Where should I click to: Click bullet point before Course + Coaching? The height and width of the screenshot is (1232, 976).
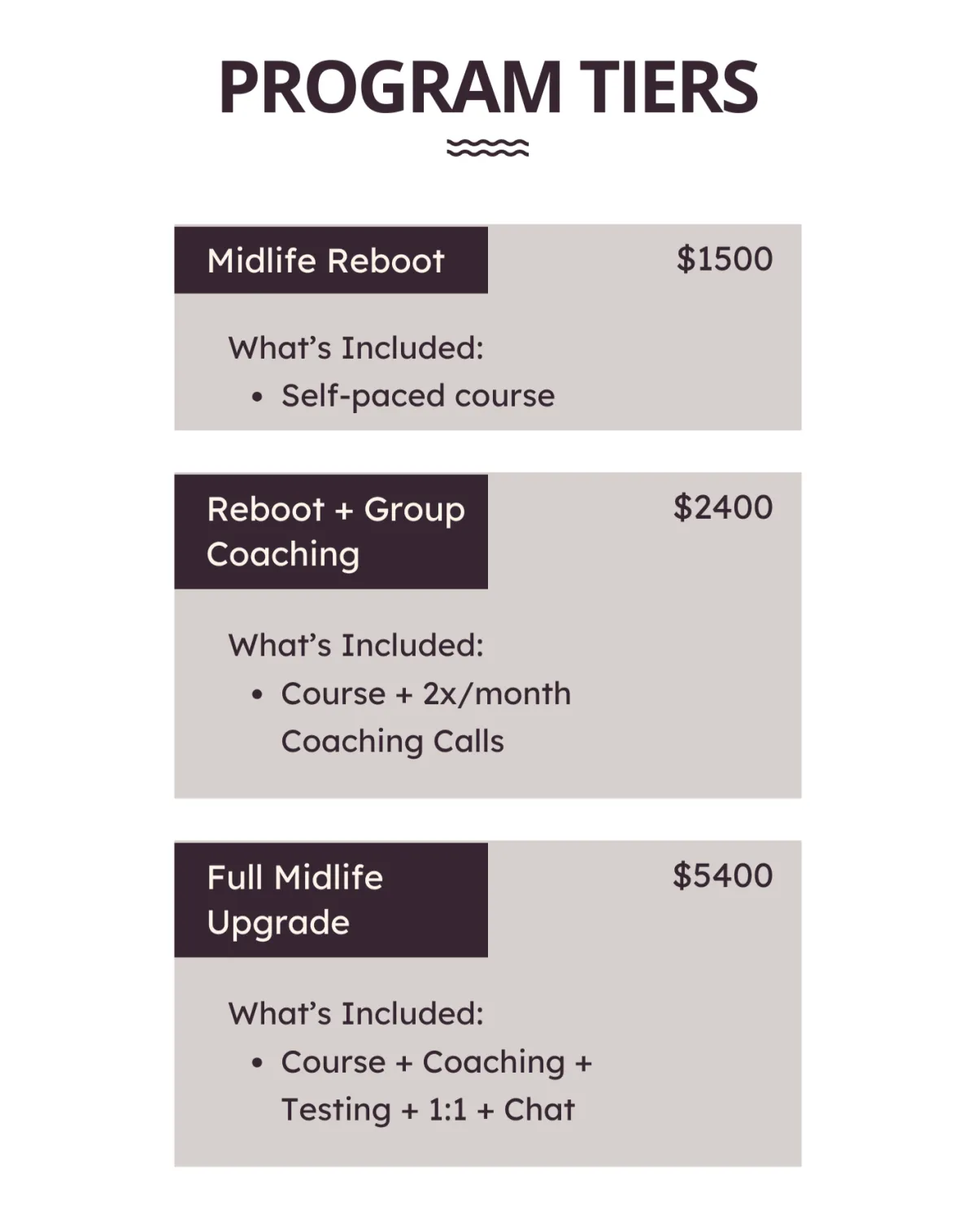tap(258, 1064)
